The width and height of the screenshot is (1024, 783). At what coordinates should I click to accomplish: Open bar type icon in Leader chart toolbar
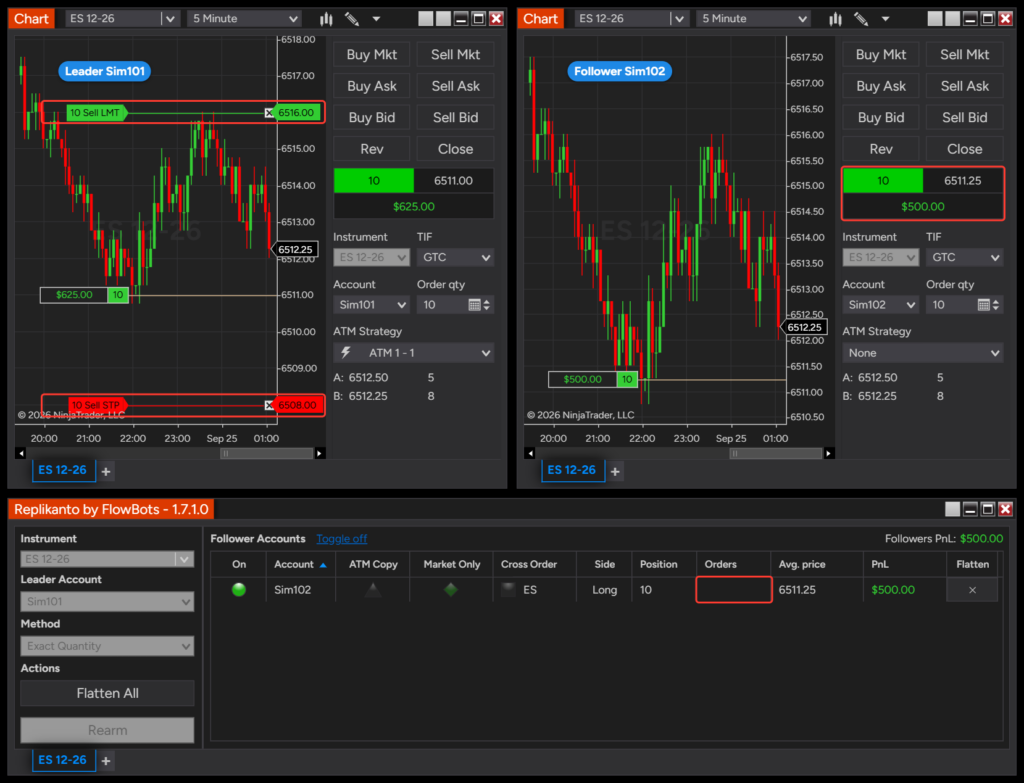point(326,19)
